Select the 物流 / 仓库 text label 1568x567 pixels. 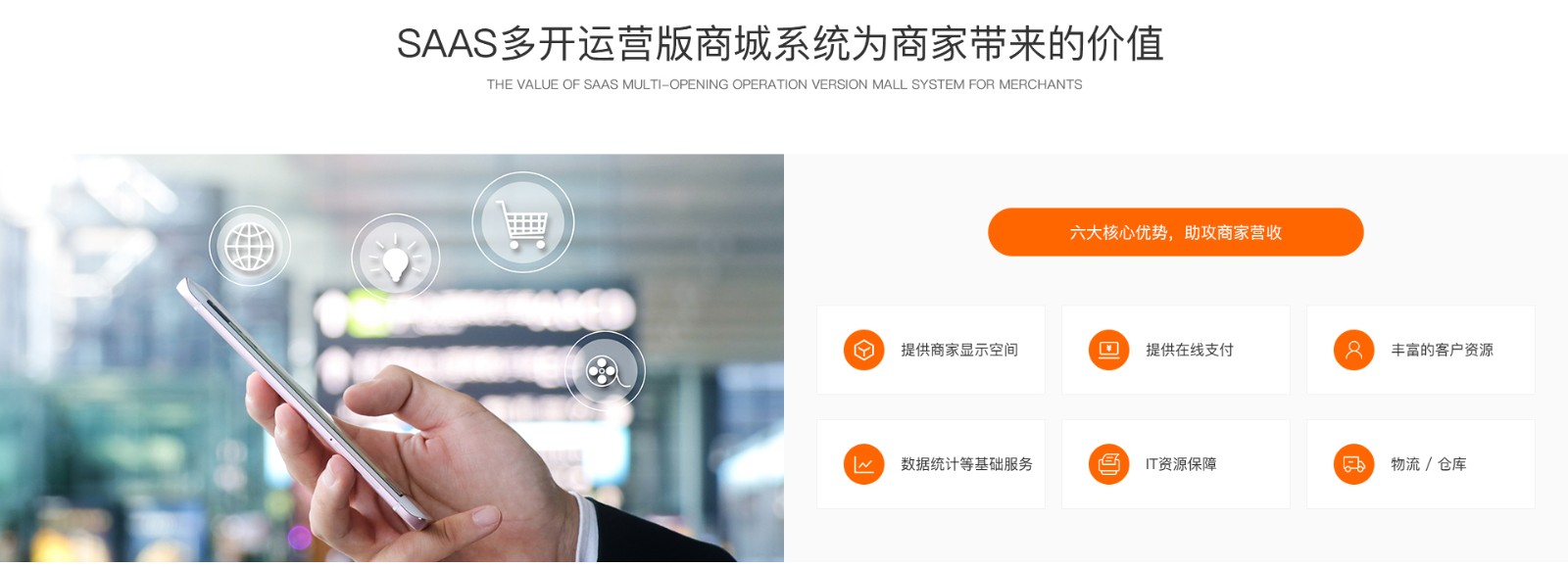(1428, 464)
